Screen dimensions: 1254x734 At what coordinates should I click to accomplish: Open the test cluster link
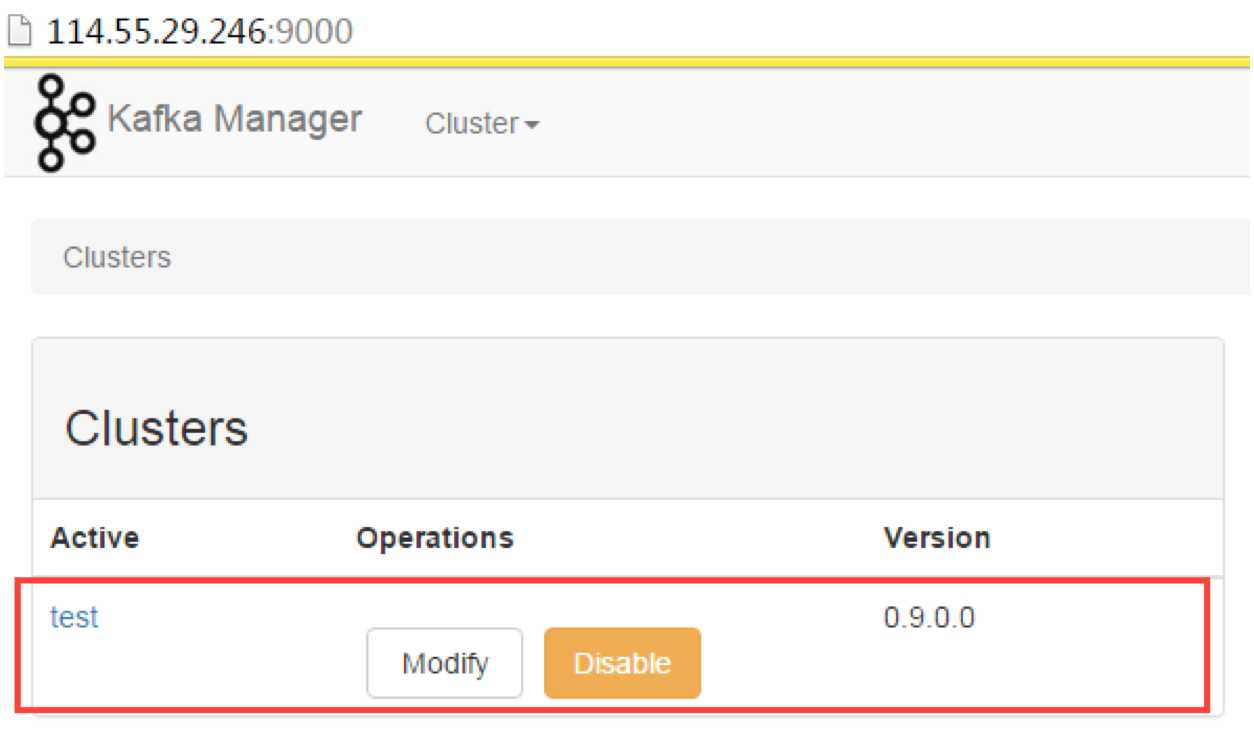tap(75, 618)
